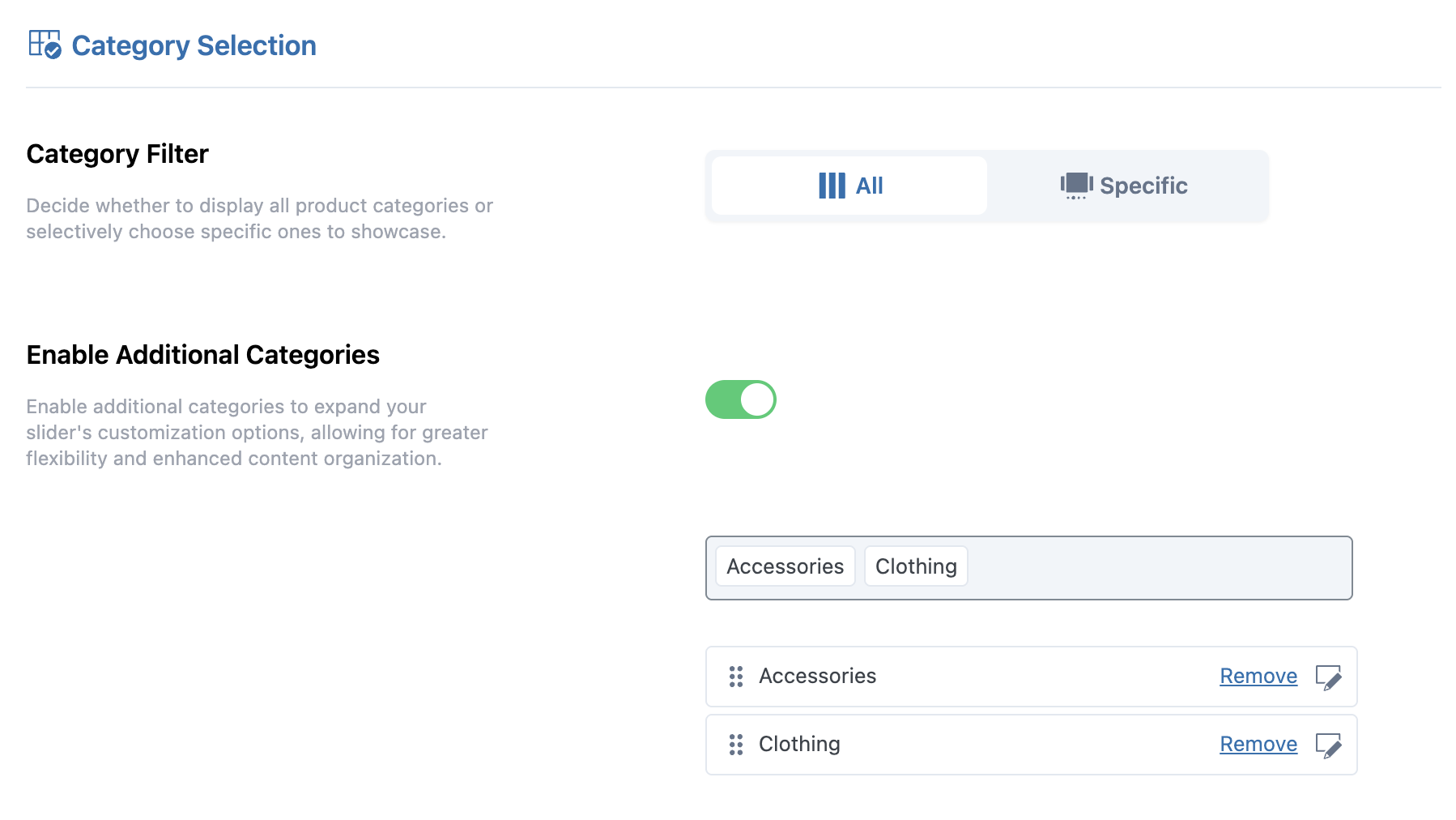Switch the category filter to Specific
1456x820 pixels.
coord(1143,186)
